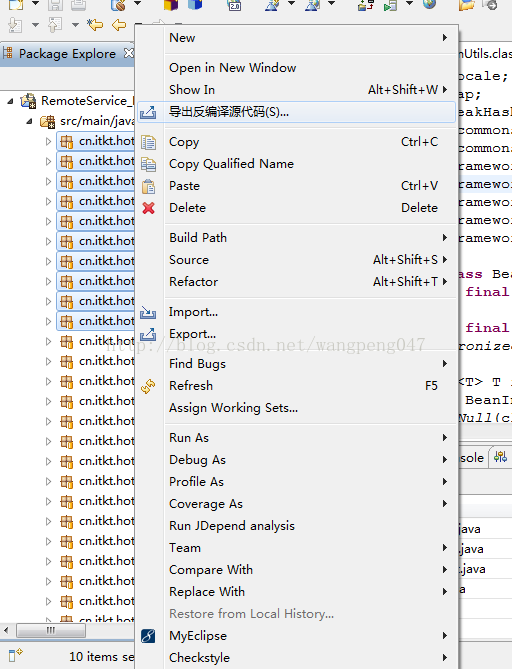Click the icon beside the Console tab
Screen dimensions: 512x669
[x=500, y=457]
